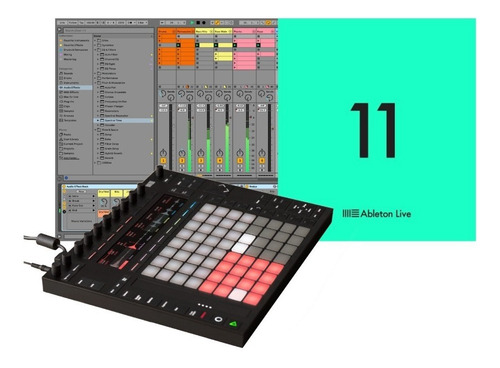Toggle the Drums track activator button
Viewport: 500px width, 368px height.
(163, 161)
